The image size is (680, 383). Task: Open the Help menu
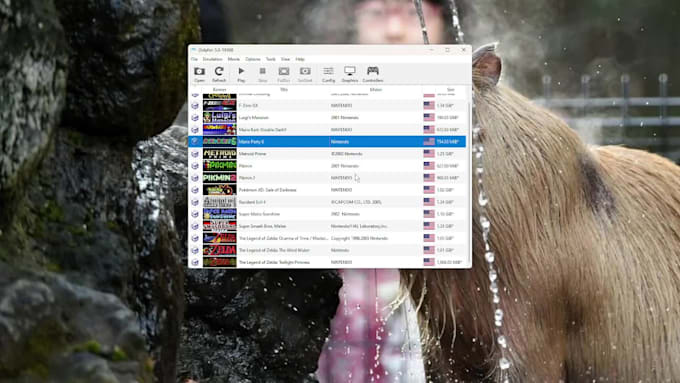pos(300,59)
